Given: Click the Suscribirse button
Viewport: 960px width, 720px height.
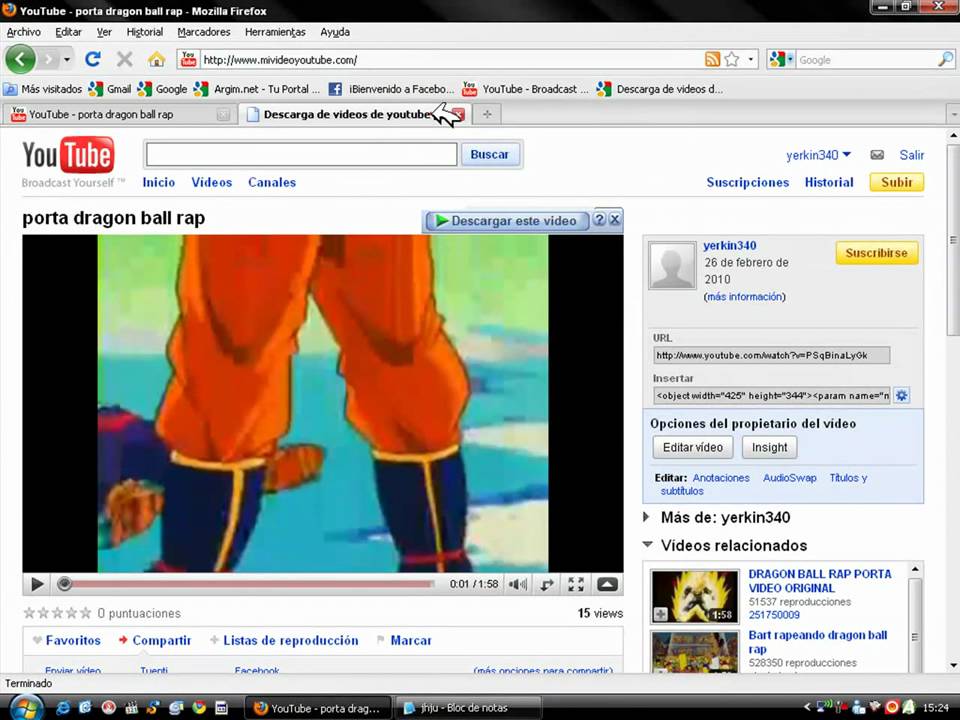Looking at the screenshot, I should (876, 253).
